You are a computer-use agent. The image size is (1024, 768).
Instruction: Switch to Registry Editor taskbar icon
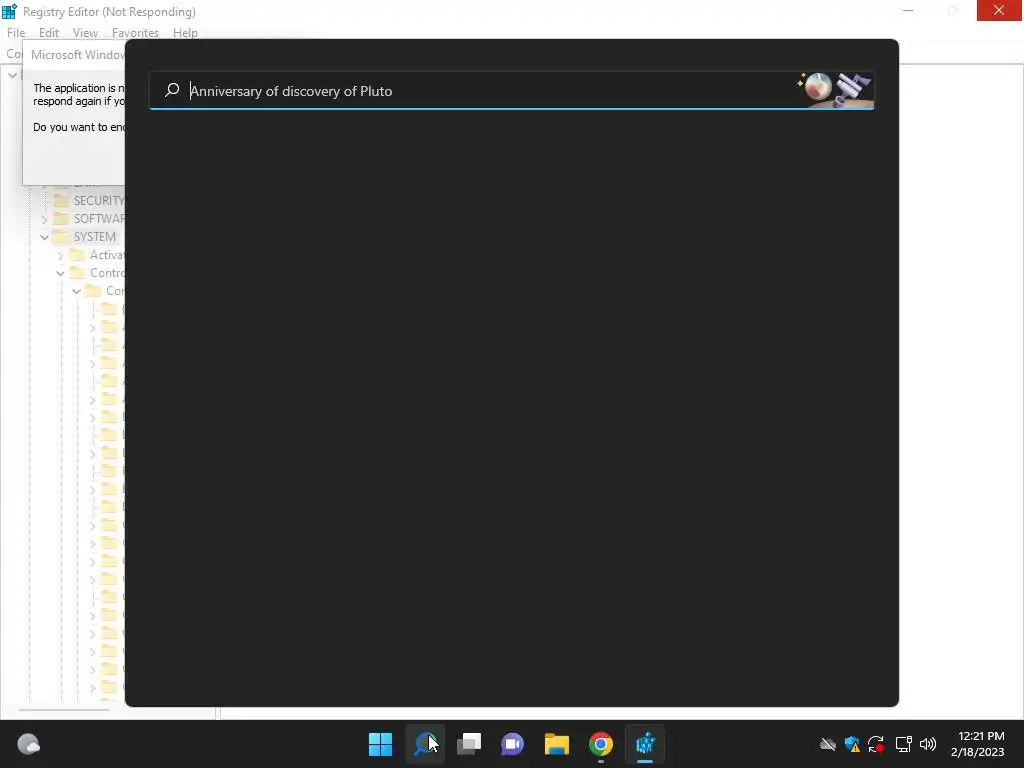click(645, 744)
